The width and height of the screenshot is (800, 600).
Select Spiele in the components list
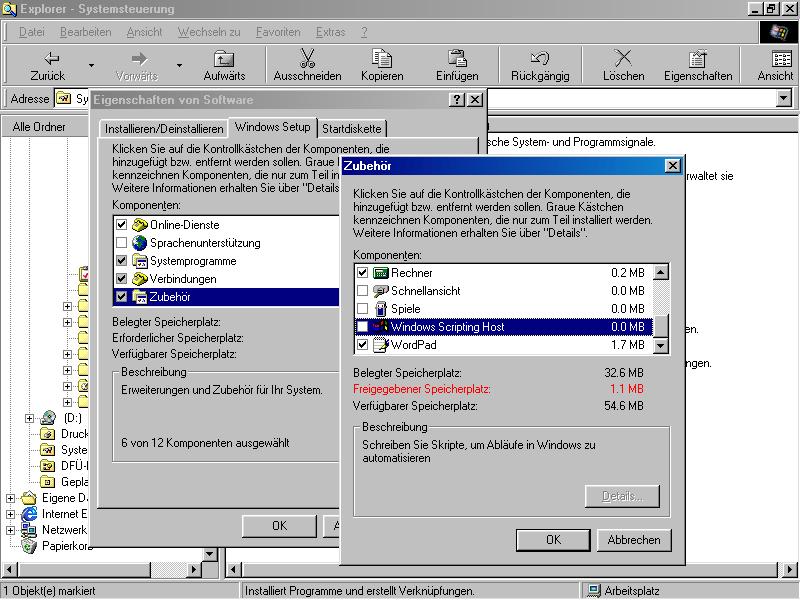(405, 309)
